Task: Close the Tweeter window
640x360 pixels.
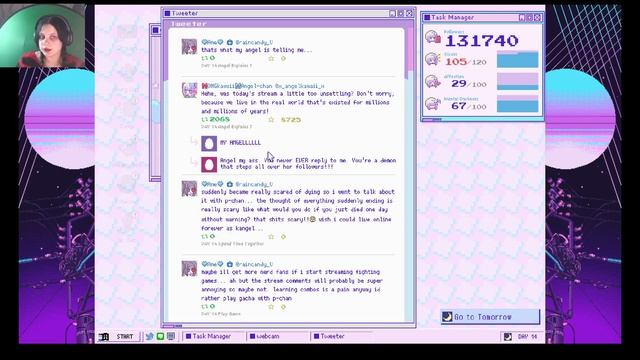Action: tap(409, 13)
